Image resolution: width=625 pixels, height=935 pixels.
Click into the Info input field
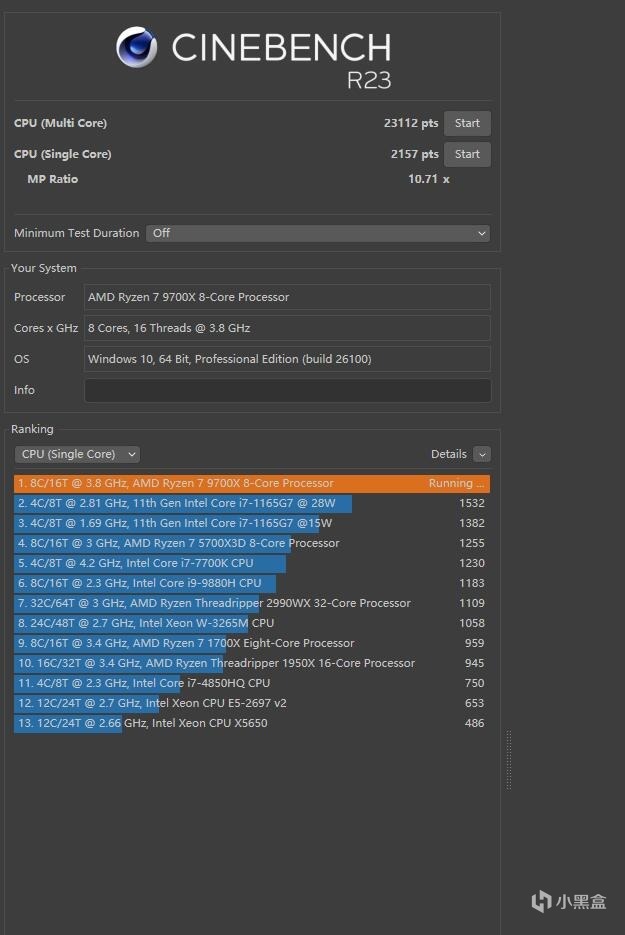click(287, 391)
